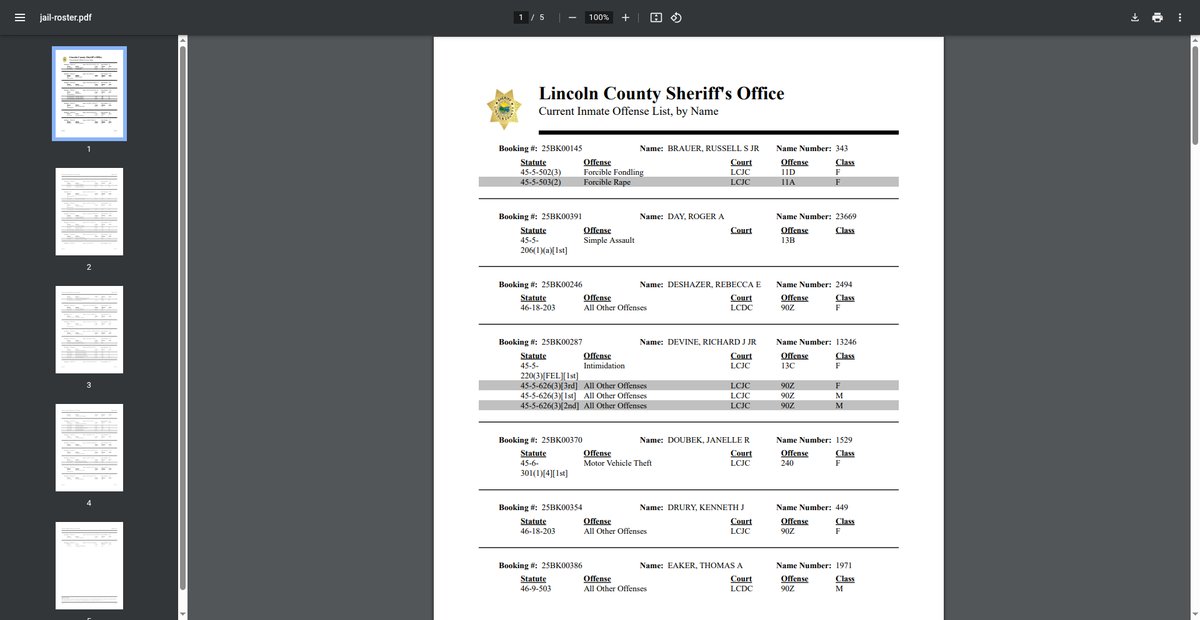Viewport: 1200px width, 620px height.
Task: Click the sheriff's badge logo
Action: (503, 108)
